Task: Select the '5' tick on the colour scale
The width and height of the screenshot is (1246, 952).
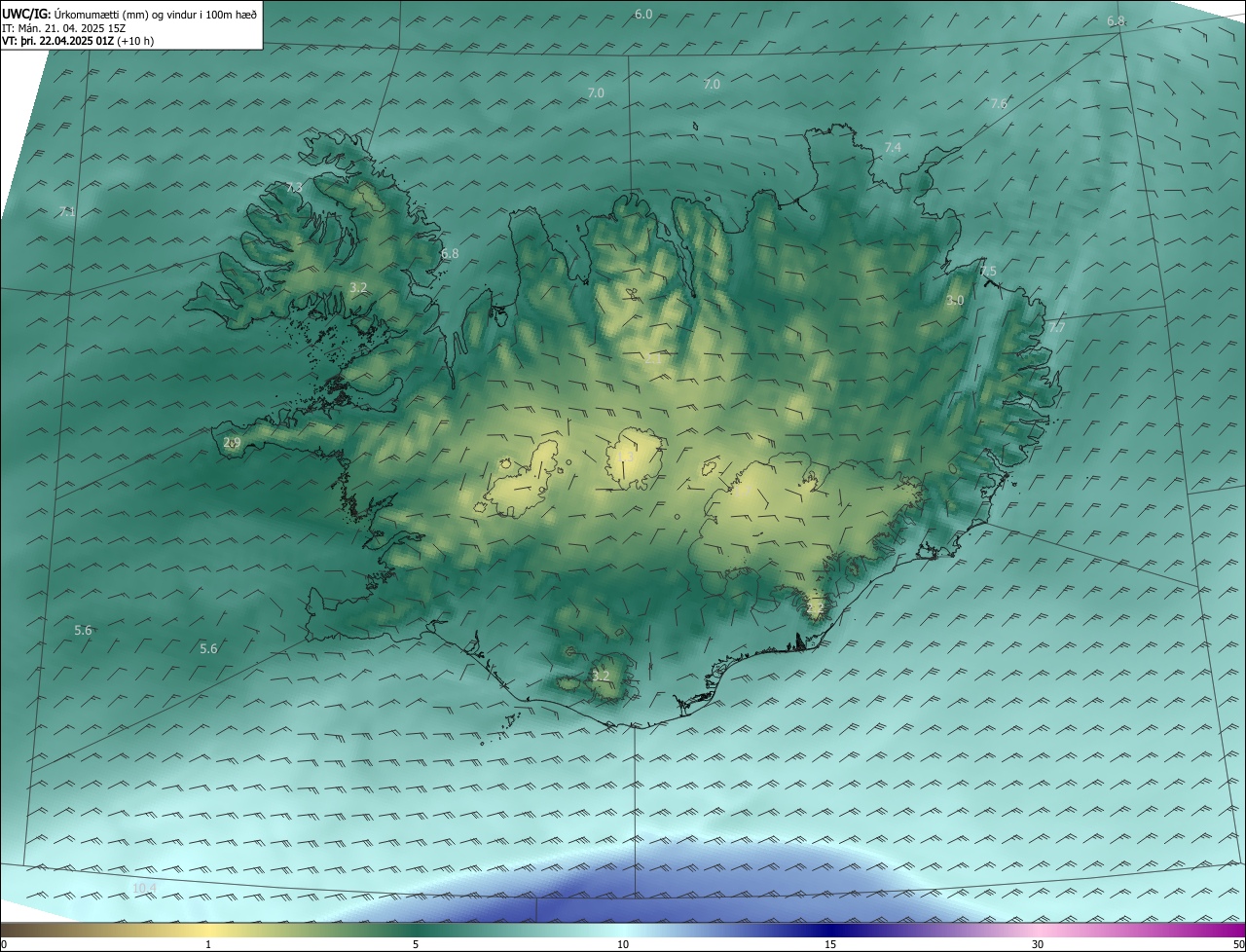Action: pyautogui.click(x=416, y=944)
